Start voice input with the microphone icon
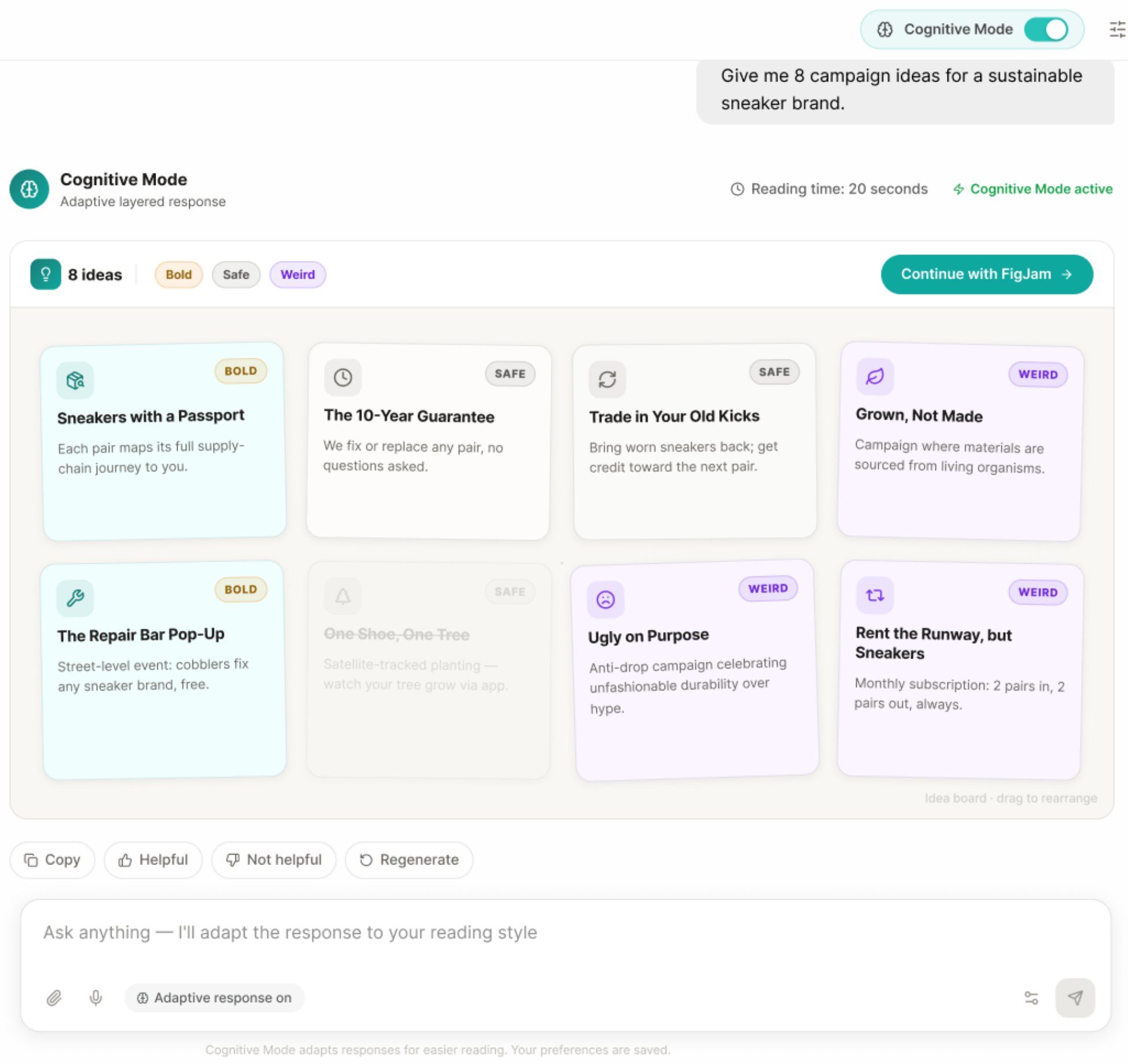The image size is (1128, 1064). [x=96, y=997]
